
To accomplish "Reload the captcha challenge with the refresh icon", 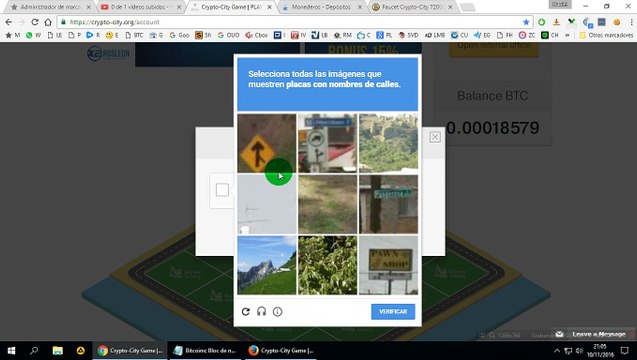I will coord(245,312).
